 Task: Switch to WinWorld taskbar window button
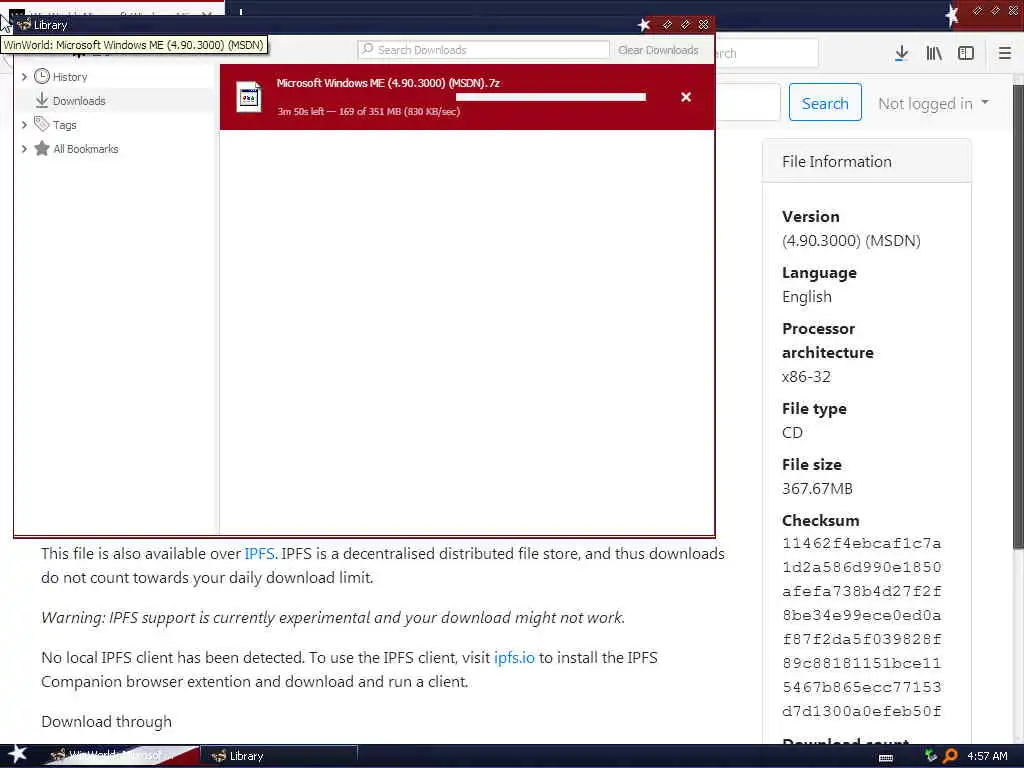click(x=123, y=756)
